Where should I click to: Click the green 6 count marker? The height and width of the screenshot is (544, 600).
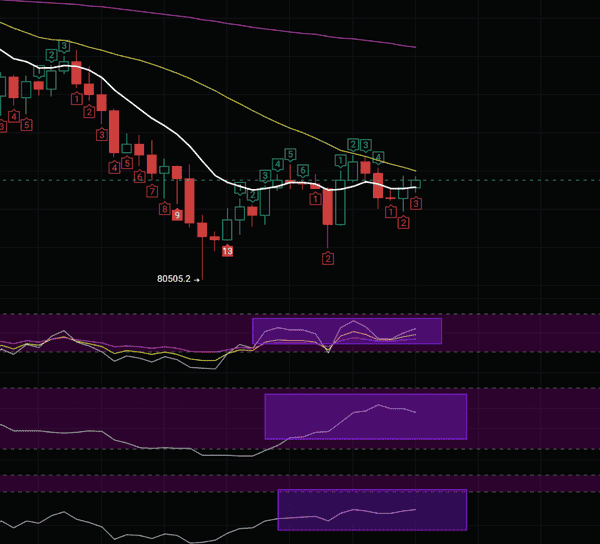[302, 169]
